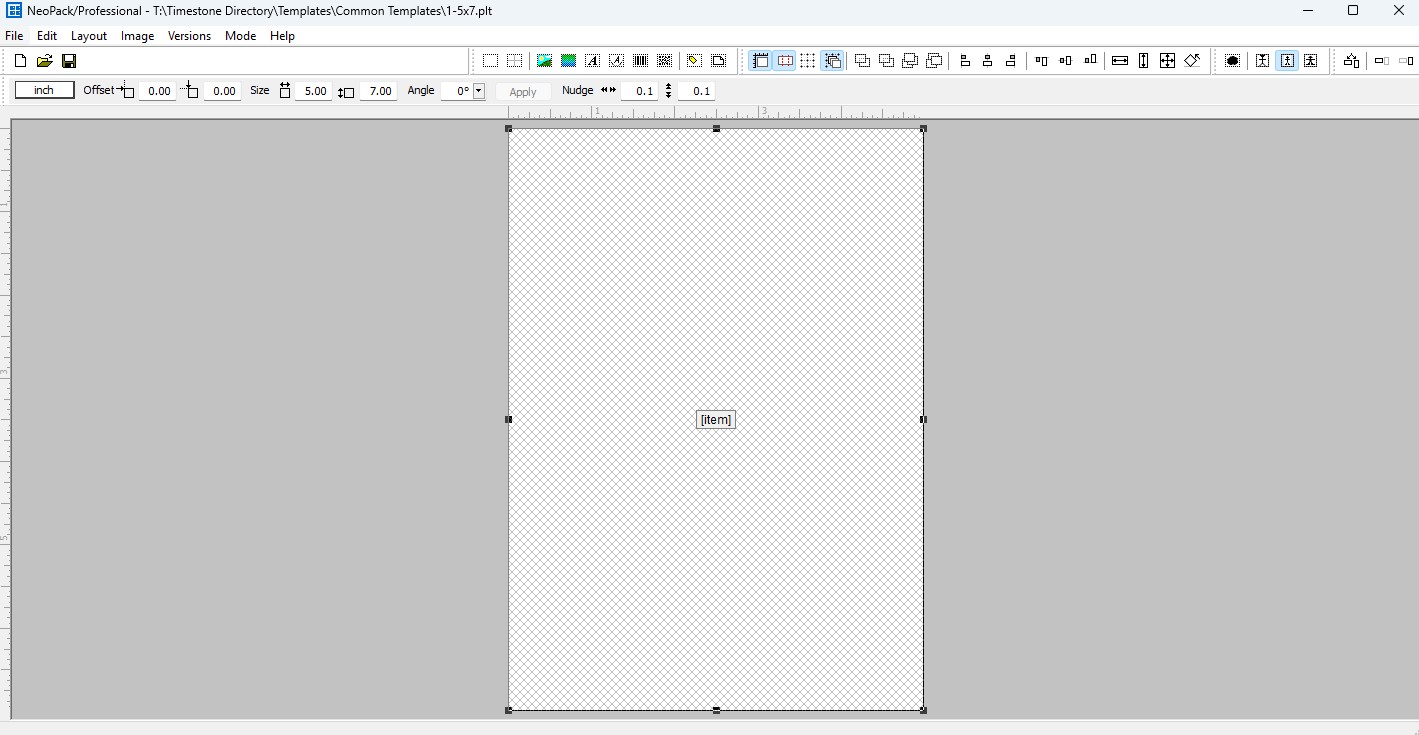Click the last grayed rectangle pair icon at the toolbar's right end
This screenshot has width=1419, height=735.
pos(1406,61)
